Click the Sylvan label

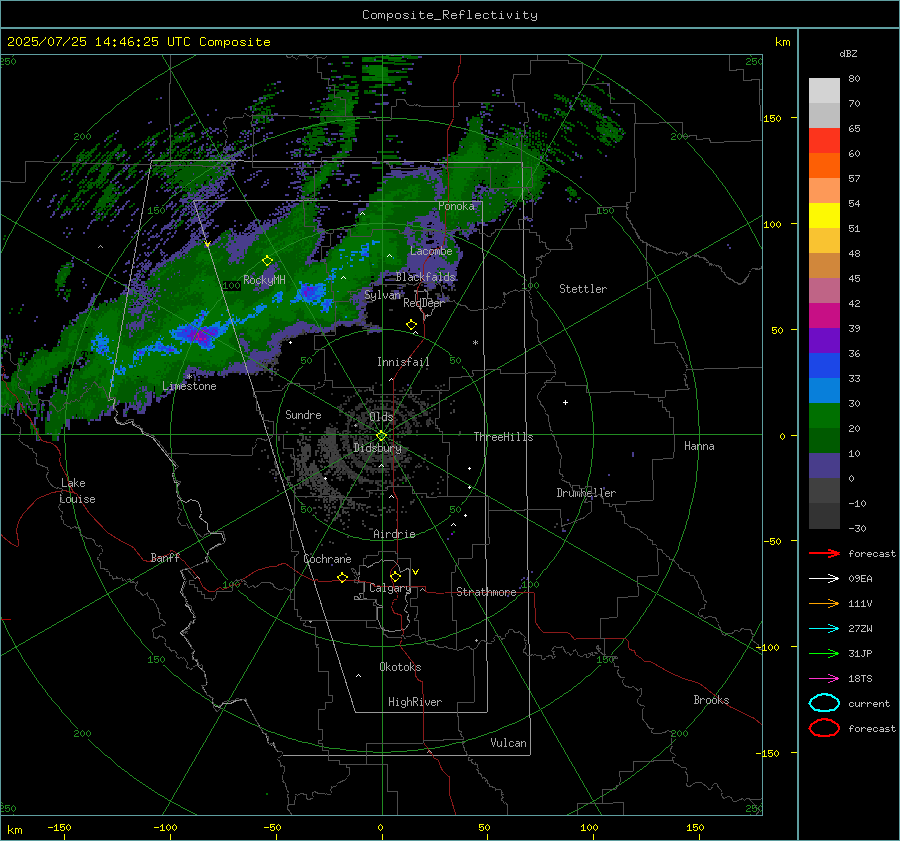point(382,295)
